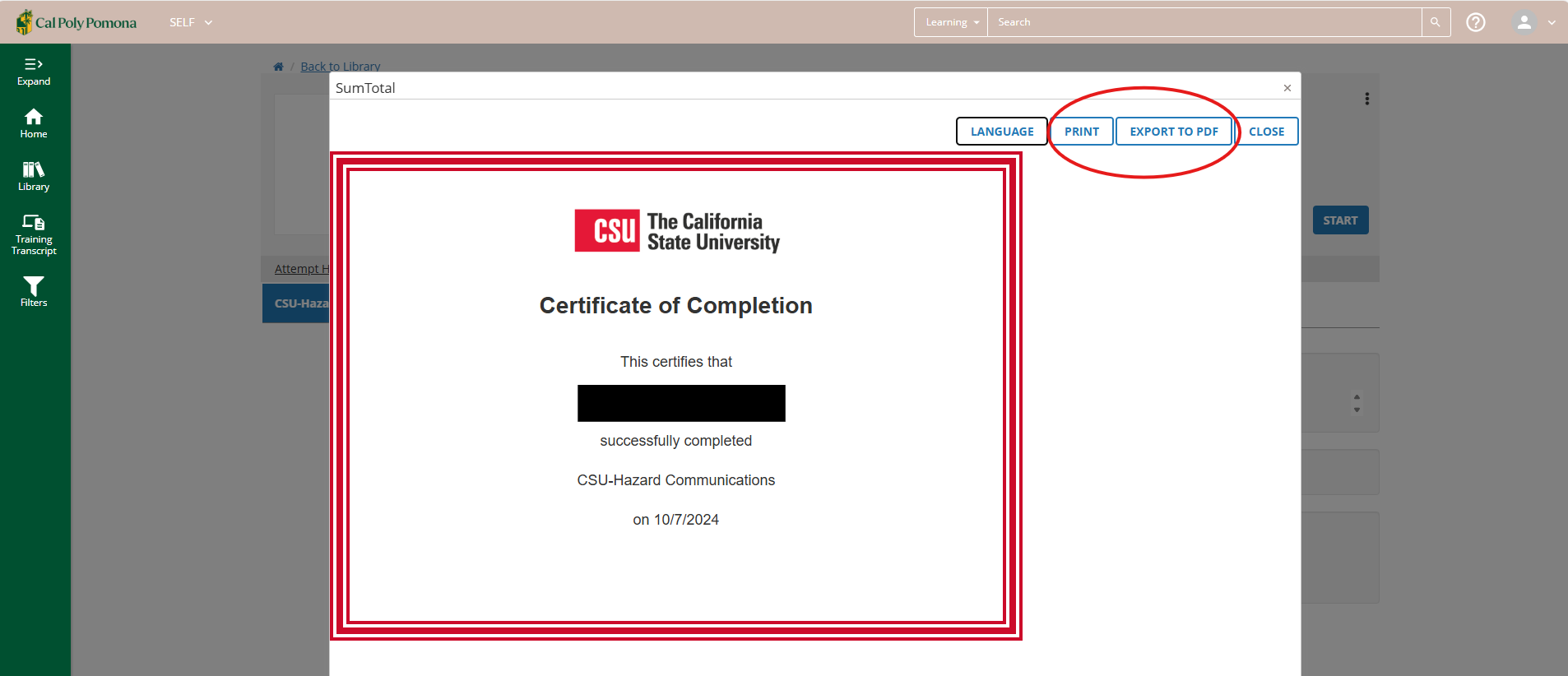Image resolution: width=1568 pixels, height=676 pixels.
Task: Click into the Search input field
Action: 1204,22
